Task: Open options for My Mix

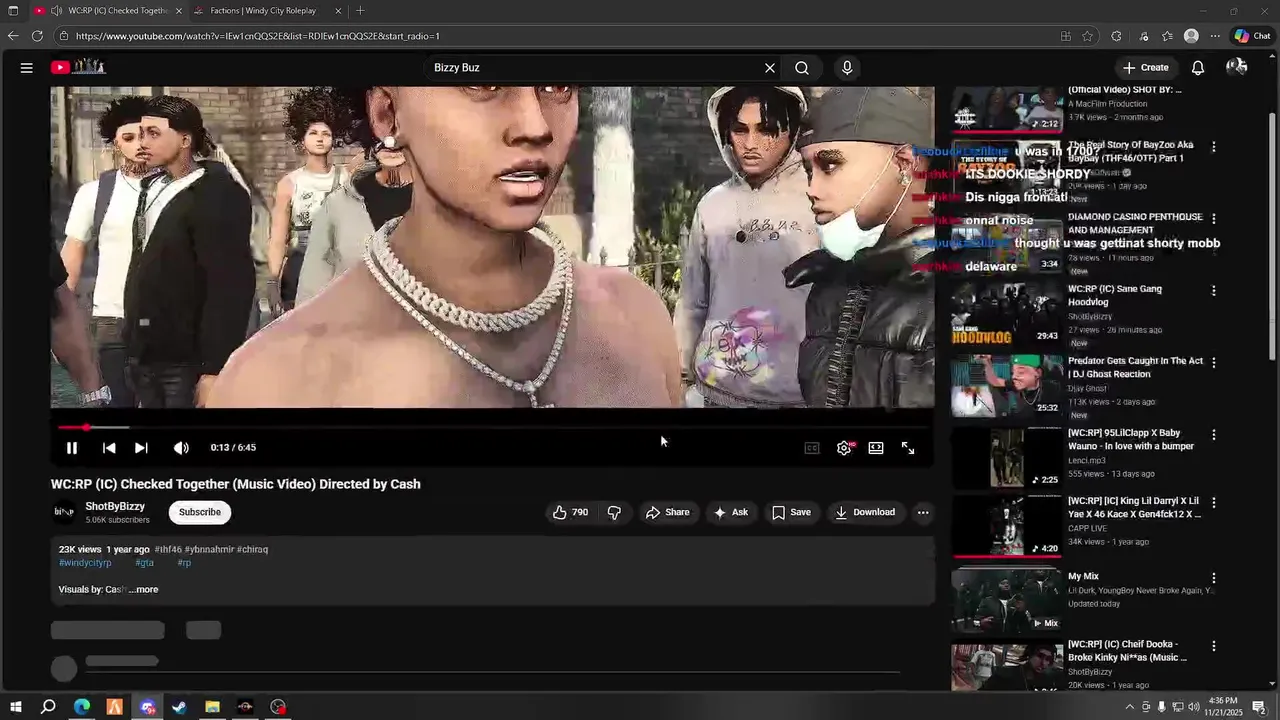Action: tap(1214, 578)
